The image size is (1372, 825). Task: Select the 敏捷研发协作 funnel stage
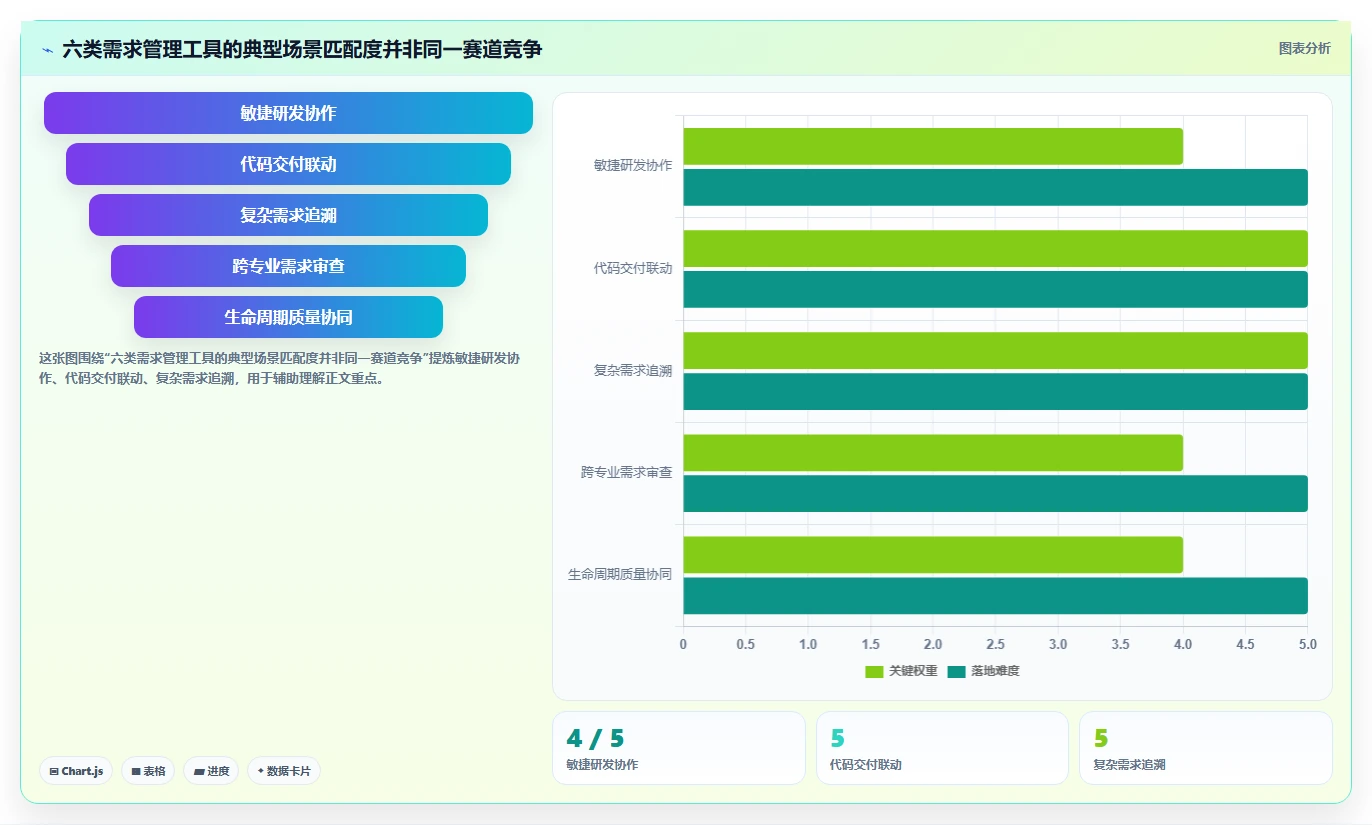click(x=288, y=113)
